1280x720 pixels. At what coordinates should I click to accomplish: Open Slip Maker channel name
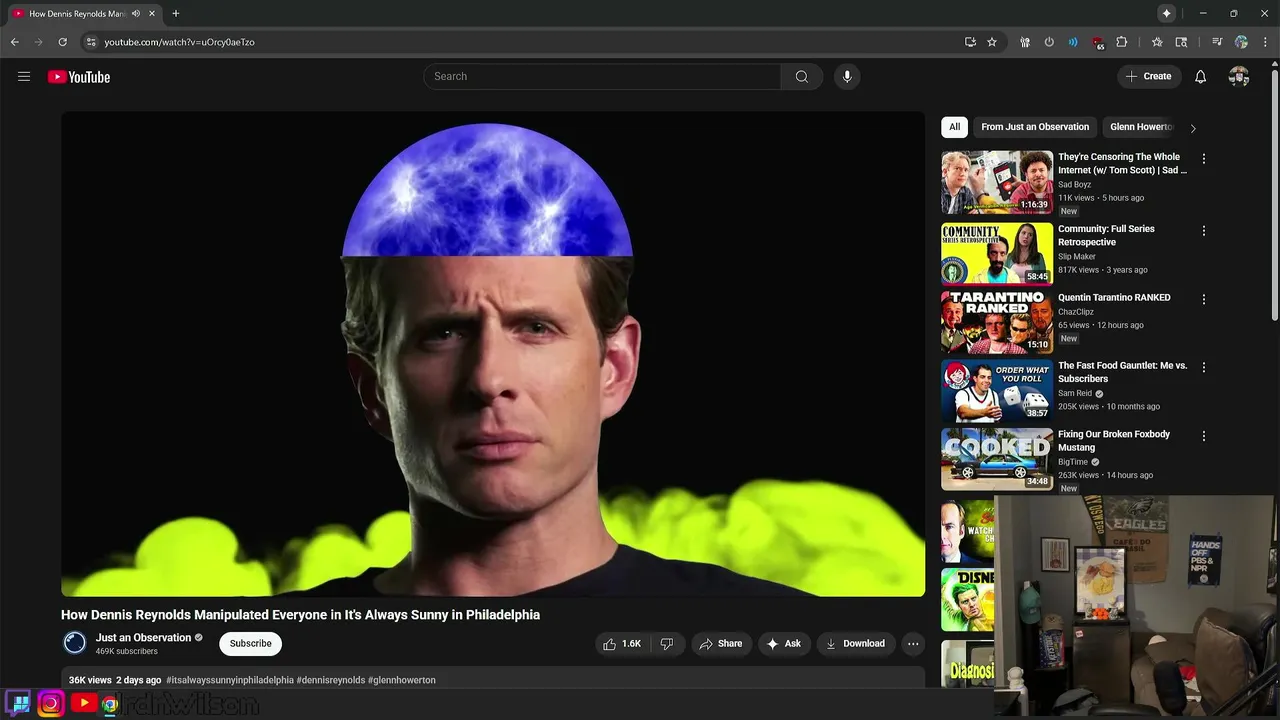(x=1077, y=257)
